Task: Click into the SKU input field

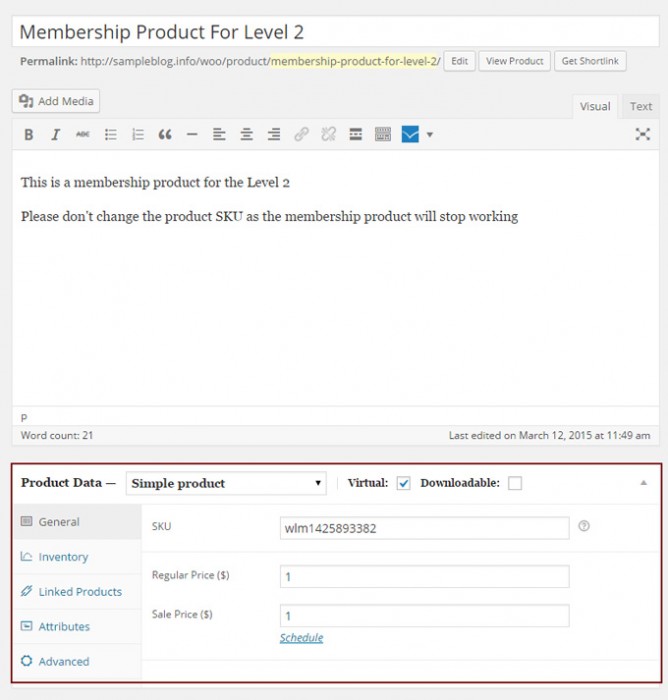Action: coord(425,528)
